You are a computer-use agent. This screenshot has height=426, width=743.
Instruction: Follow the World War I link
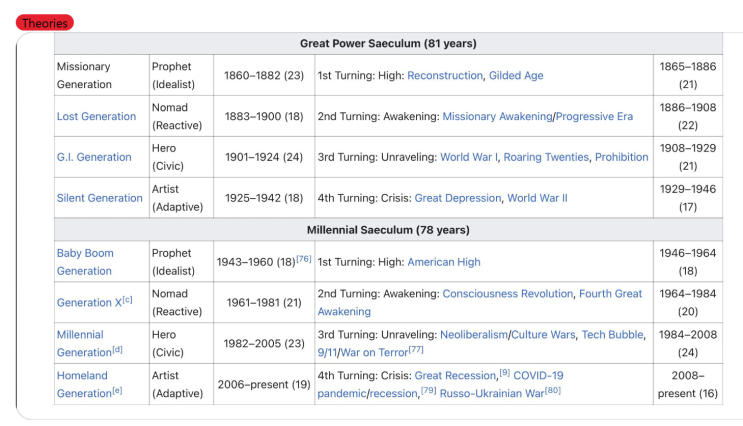pyautogui.click(x=469, y=157)
